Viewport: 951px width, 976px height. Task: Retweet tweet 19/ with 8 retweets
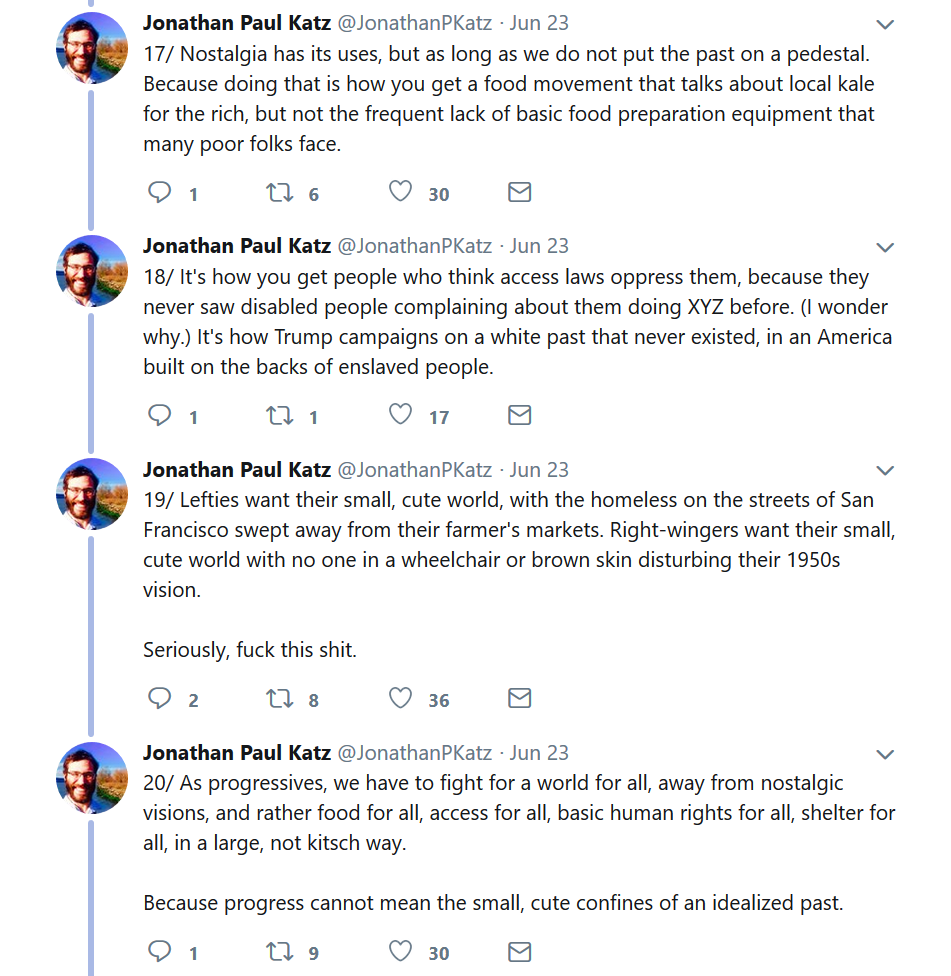[x=280, y=698]
